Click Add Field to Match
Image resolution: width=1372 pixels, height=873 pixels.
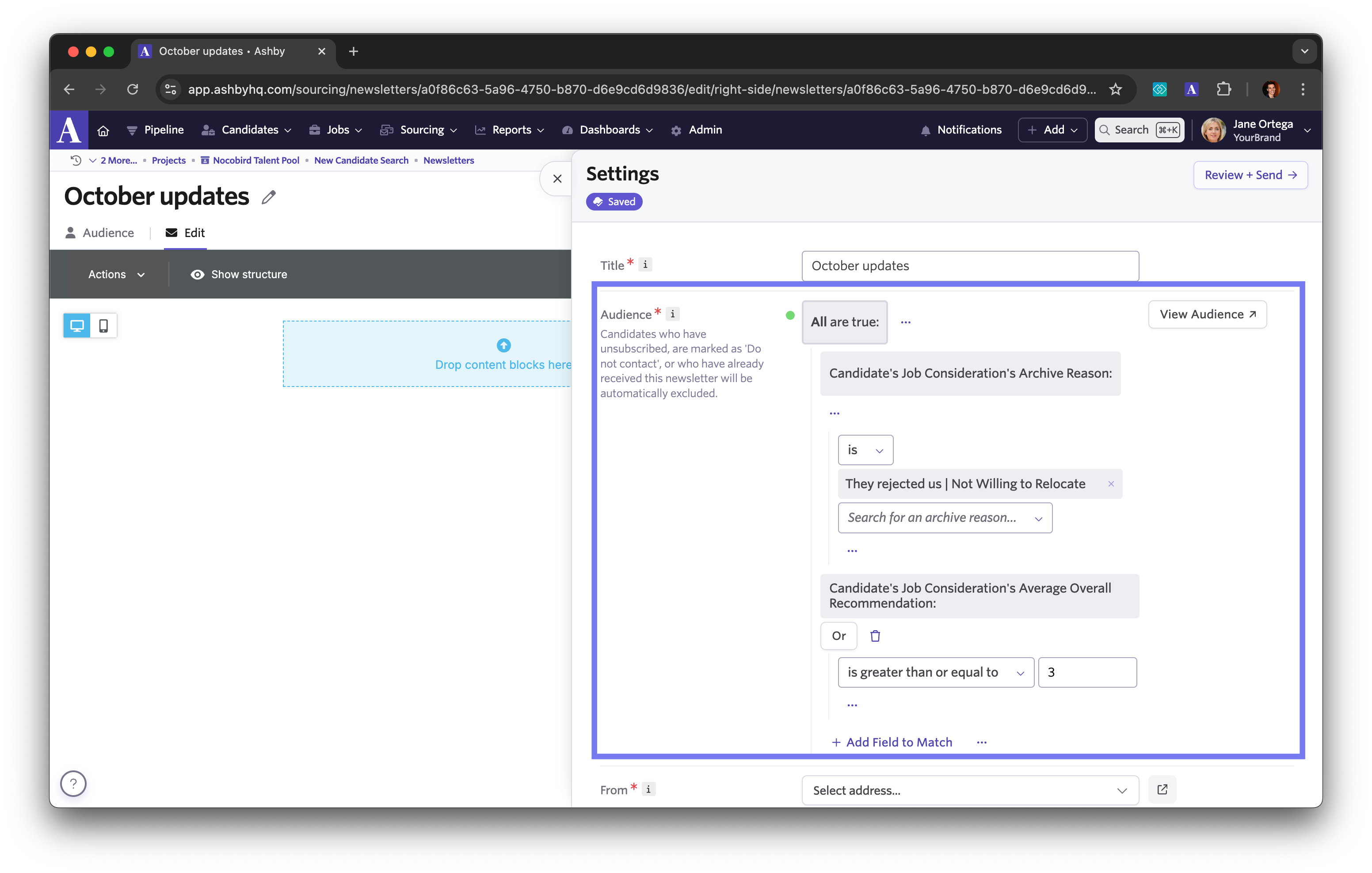coord(892,742)
